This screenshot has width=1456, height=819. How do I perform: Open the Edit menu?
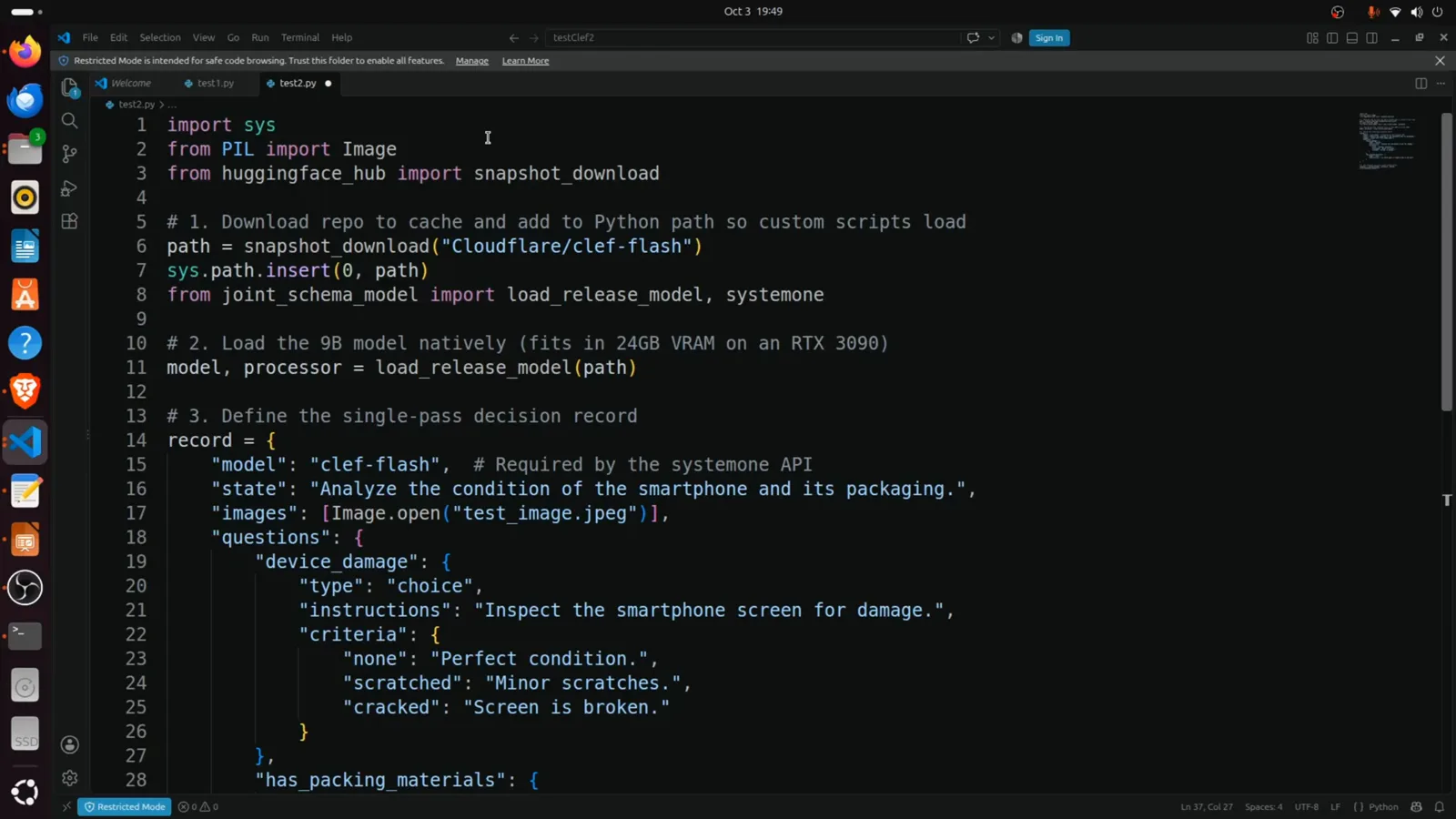(x=119, y=37)
